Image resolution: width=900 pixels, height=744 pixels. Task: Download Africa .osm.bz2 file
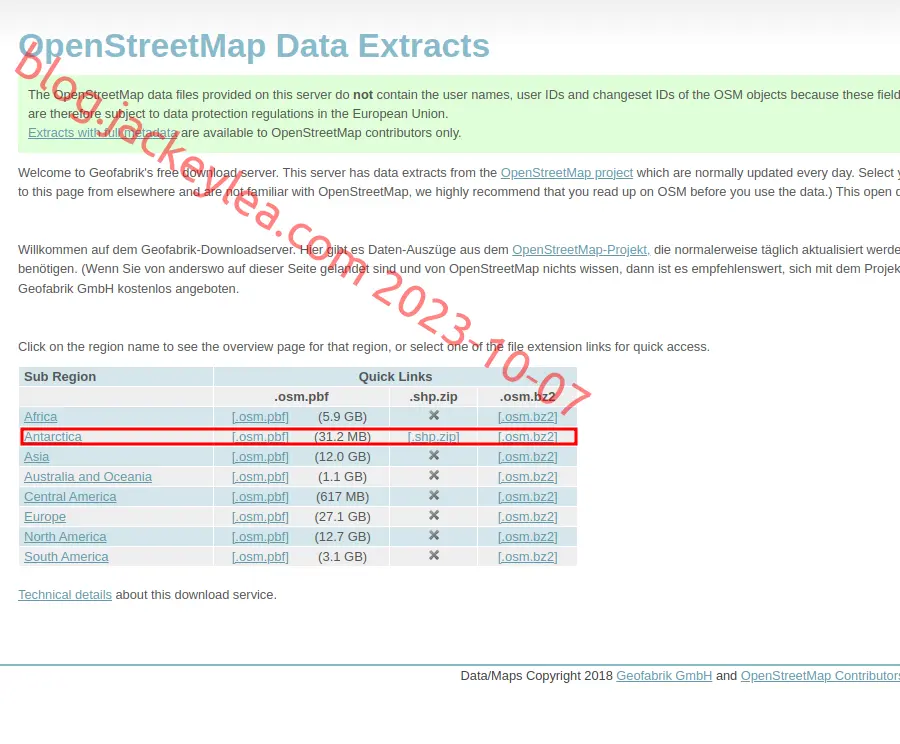point(527,417)
